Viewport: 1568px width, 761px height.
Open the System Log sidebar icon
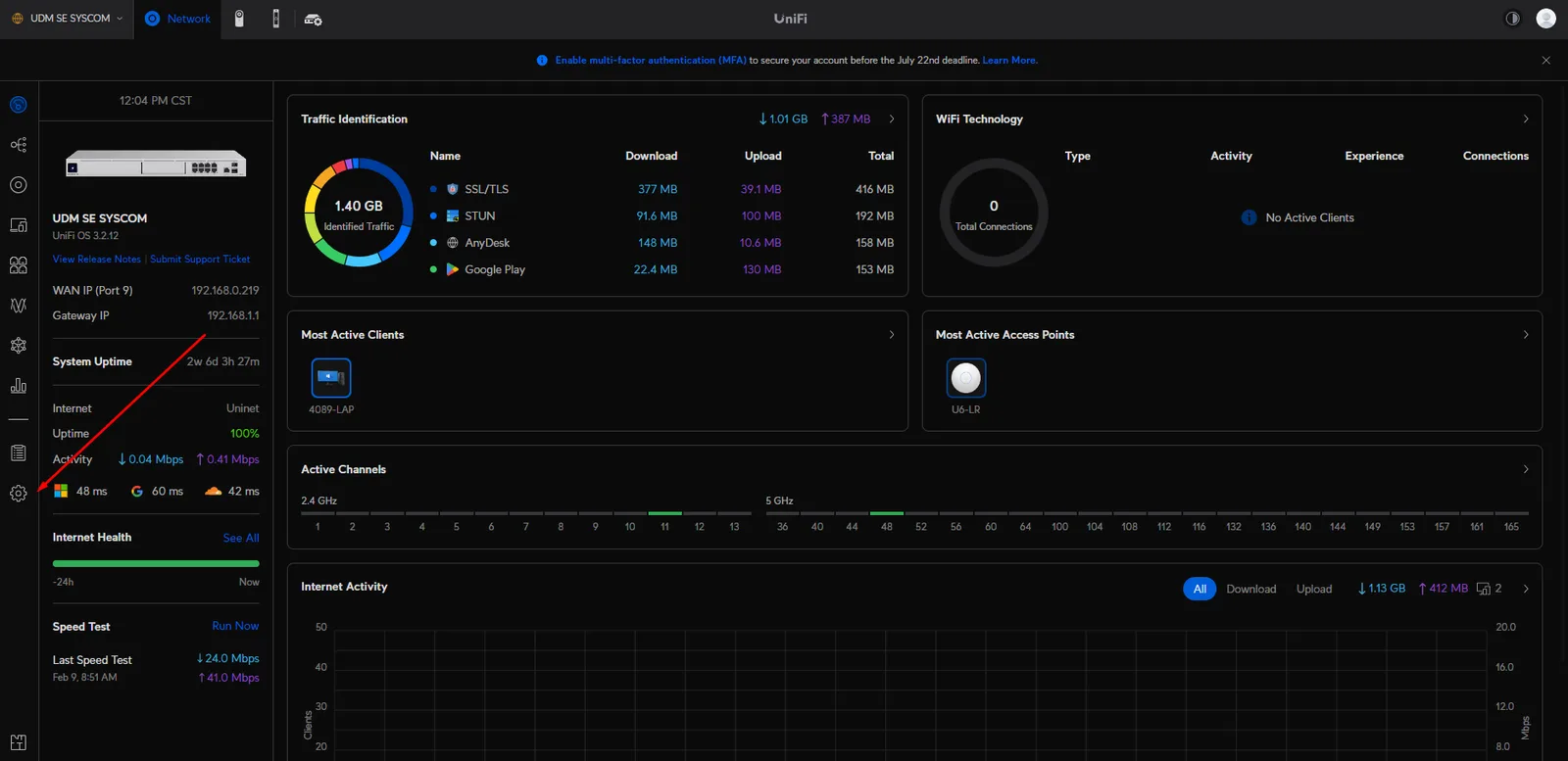click(19, 452)
